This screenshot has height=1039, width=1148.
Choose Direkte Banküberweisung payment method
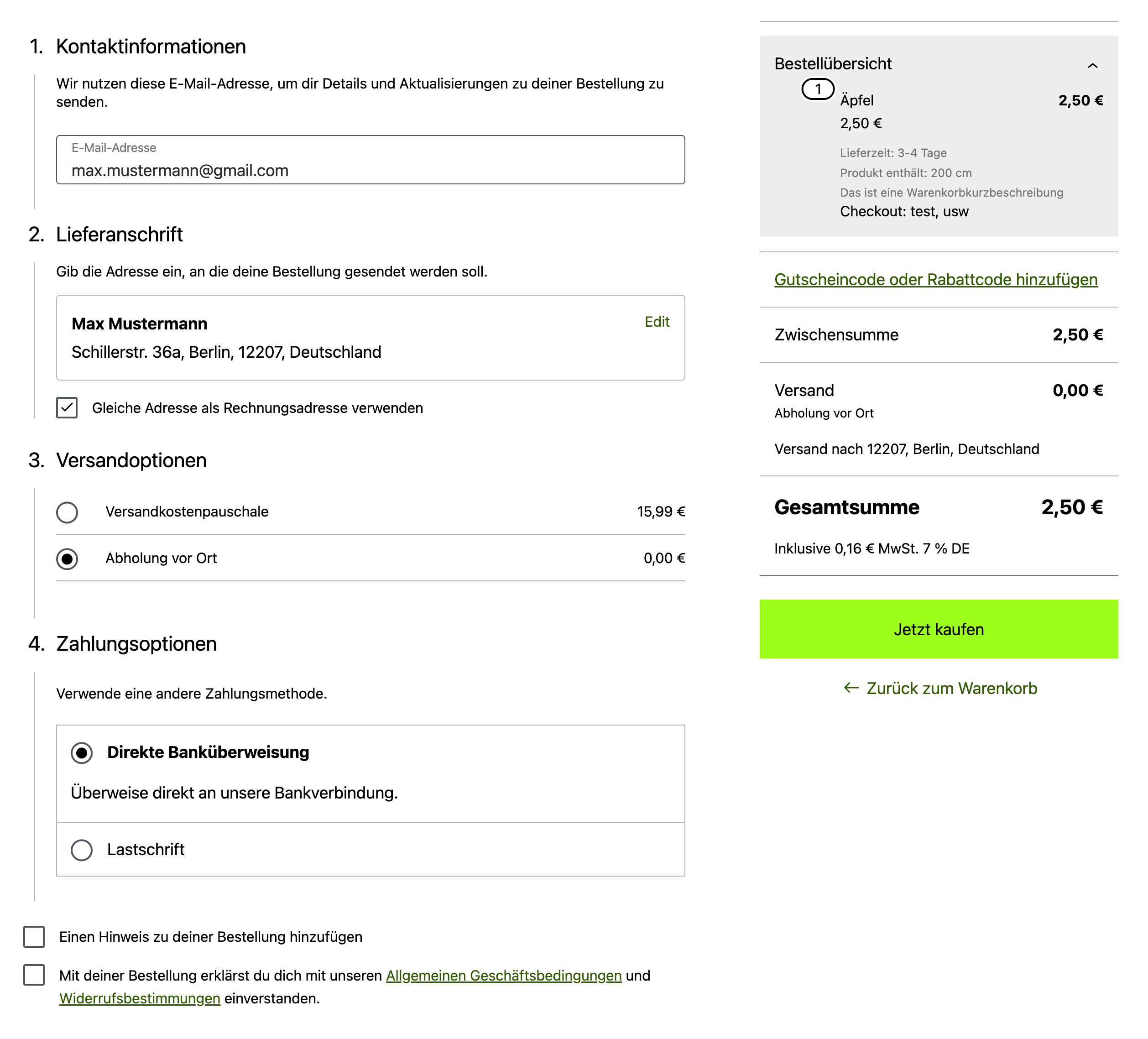pos(82,752)
